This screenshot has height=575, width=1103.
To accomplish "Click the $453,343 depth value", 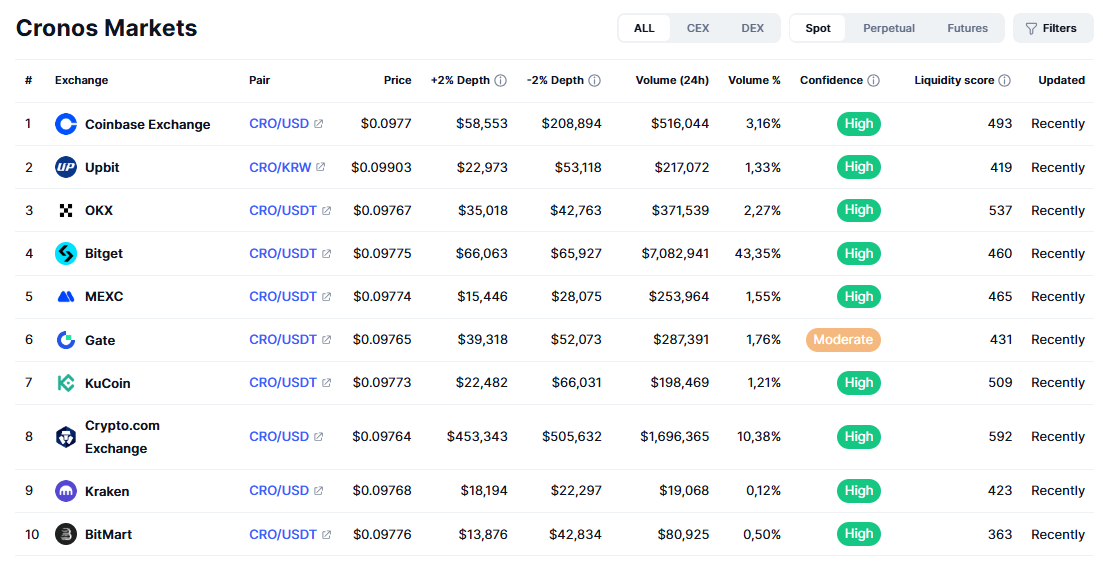I will point(477,436).
